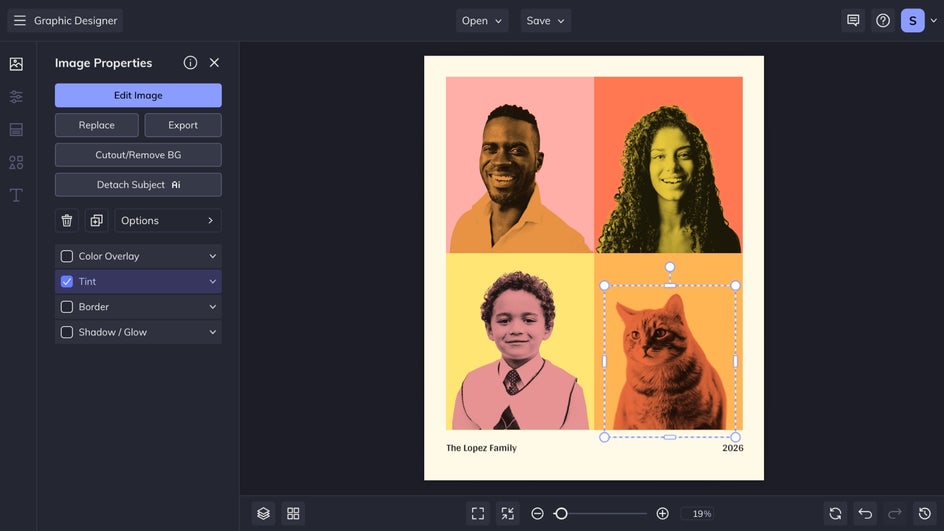This screenshot has height=531, width=944.
Task: Select the orange cat image
Action: click(x=669, y=361)
